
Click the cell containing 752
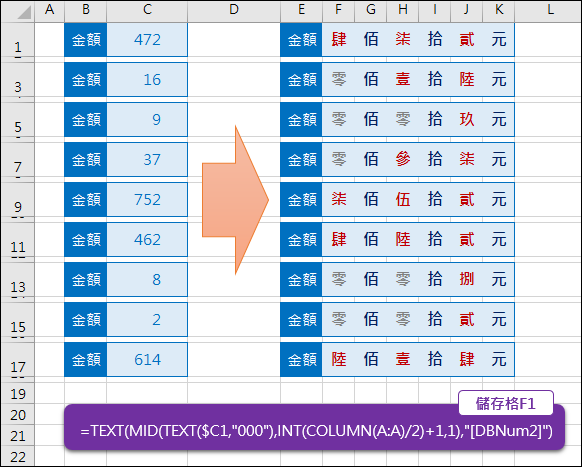(x=147, y=200)
